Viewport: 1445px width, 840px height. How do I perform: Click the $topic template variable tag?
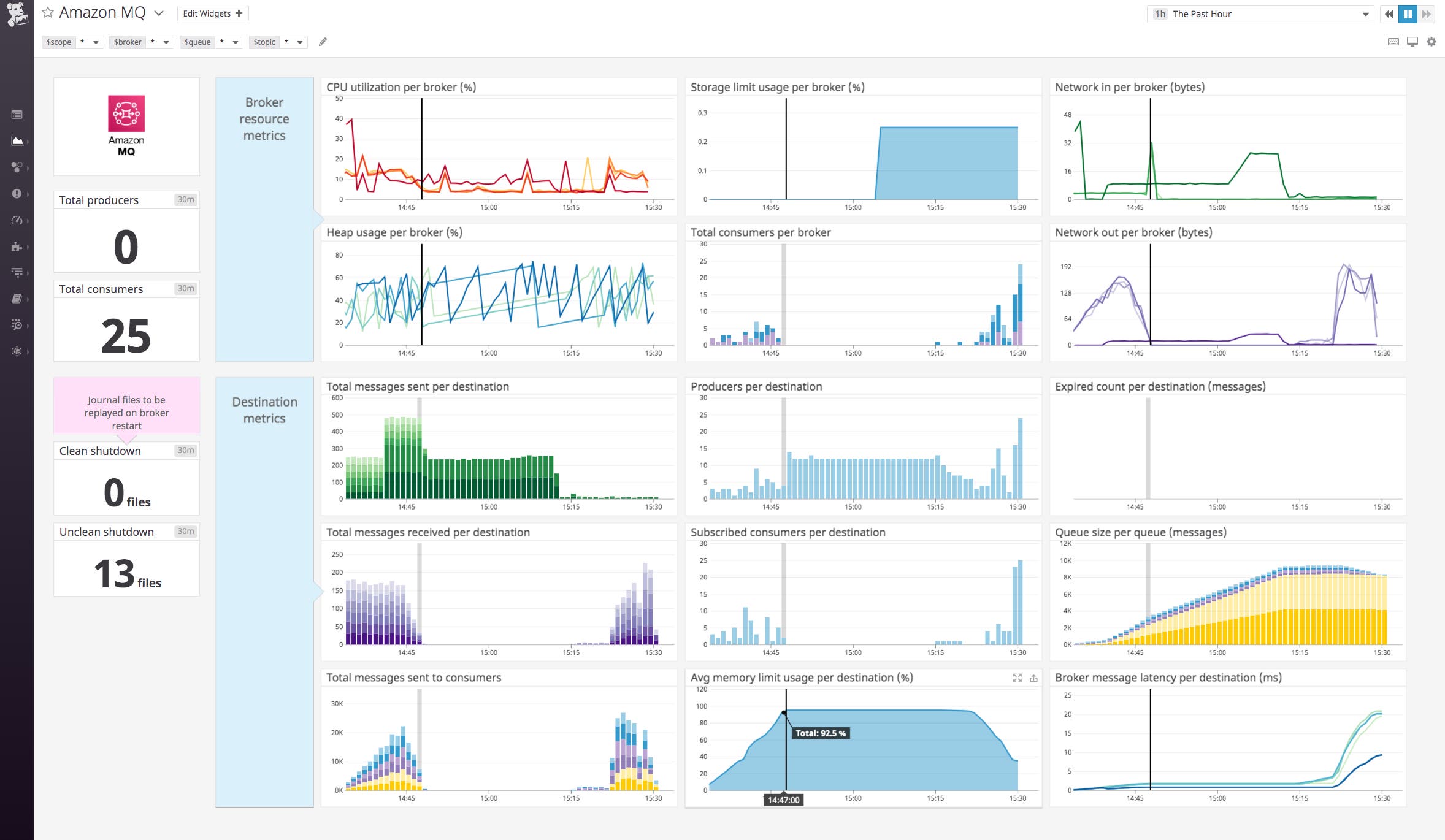point(264,42)
